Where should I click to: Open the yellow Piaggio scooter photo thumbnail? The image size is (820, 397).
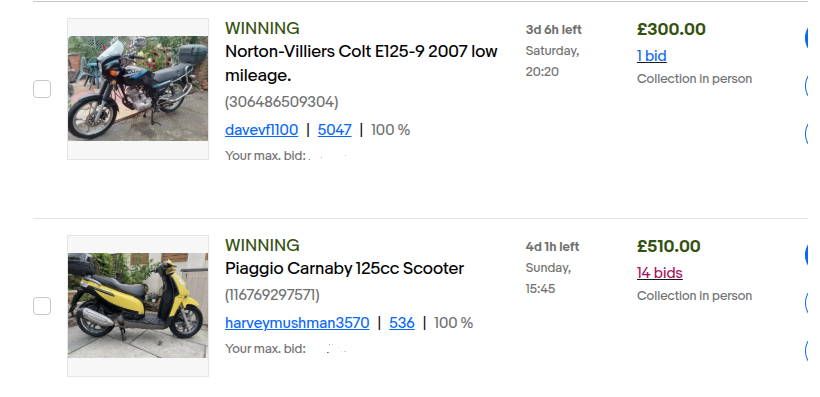coord(138,306)
